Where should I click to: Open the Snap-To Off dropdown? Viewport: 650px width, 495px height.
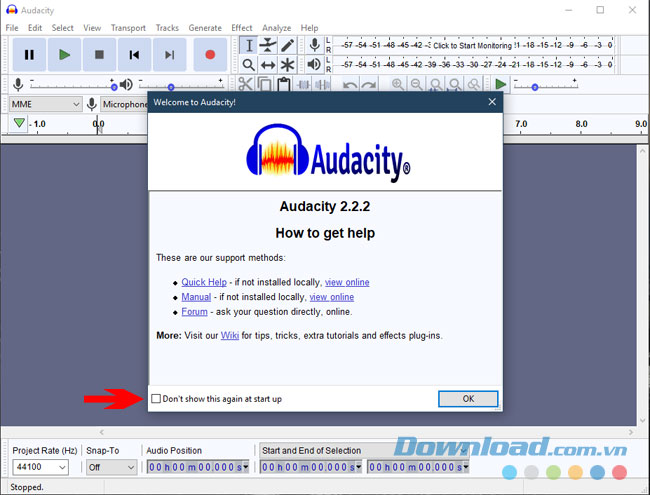(x=112, y=467)
